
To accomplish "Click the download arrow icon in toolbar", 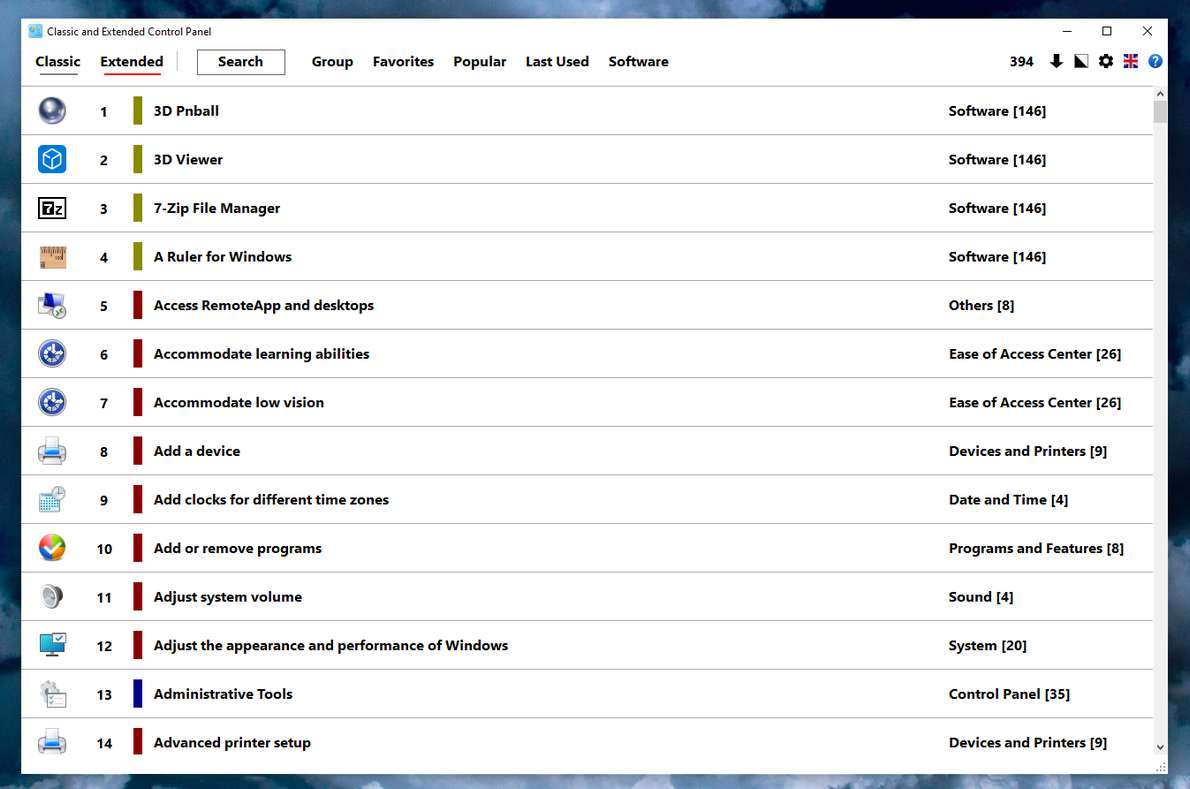I will click(1056, 61).
